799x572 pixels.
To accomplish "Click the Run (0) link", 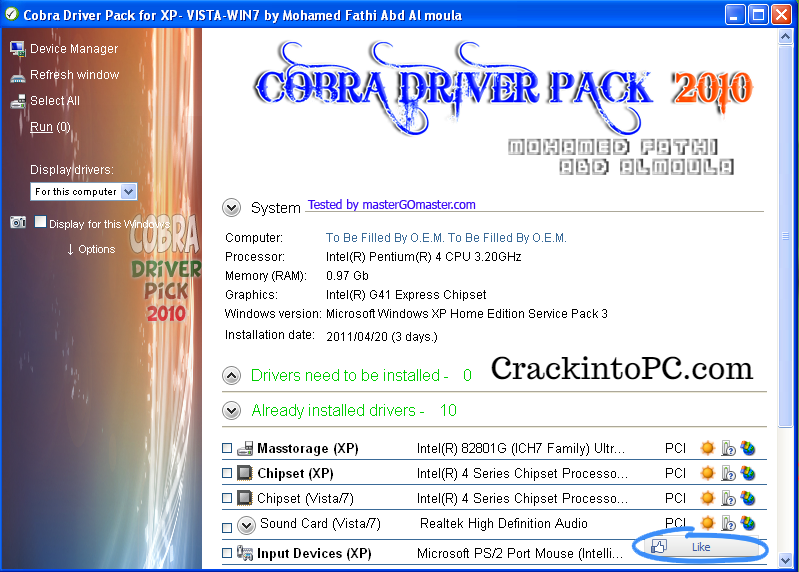I will (50, 127).
